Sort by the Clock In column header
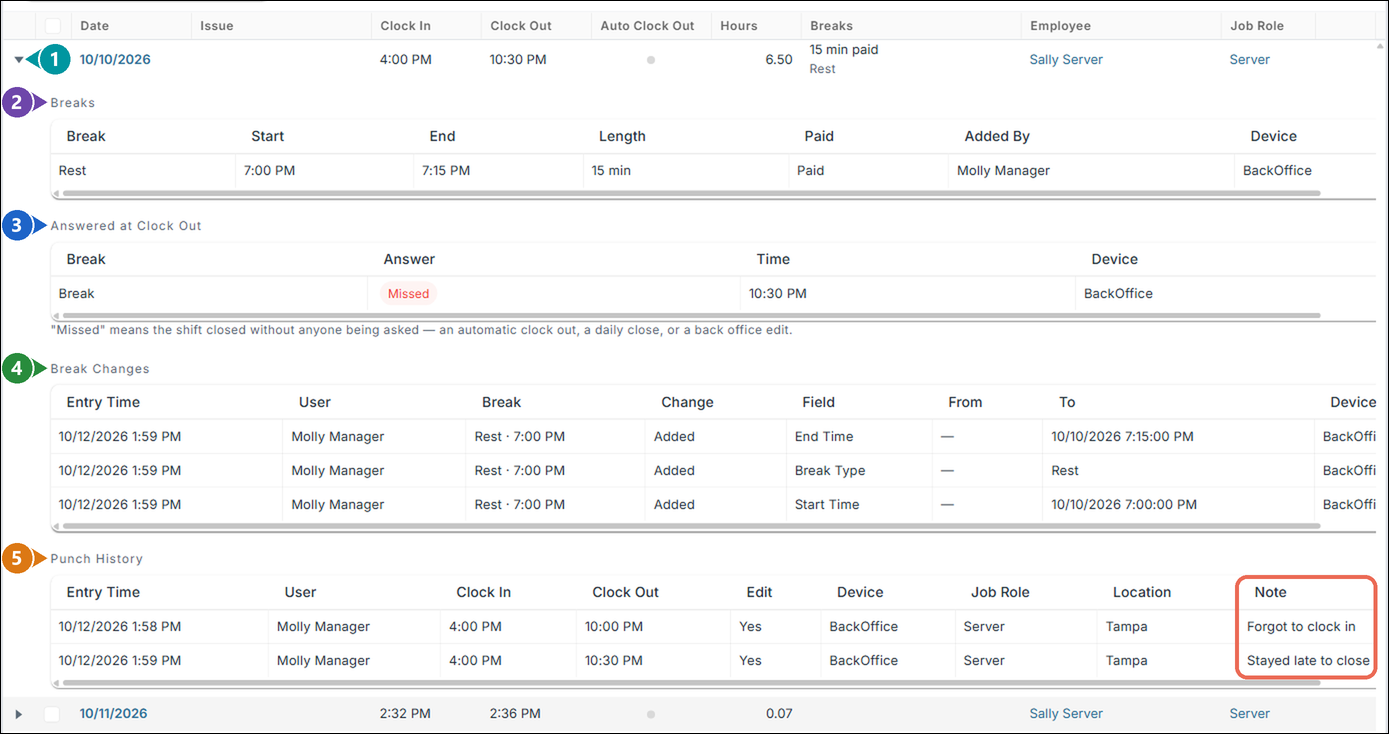The image size is (1389, 734). pyautogui.click(x=405, y=26)
